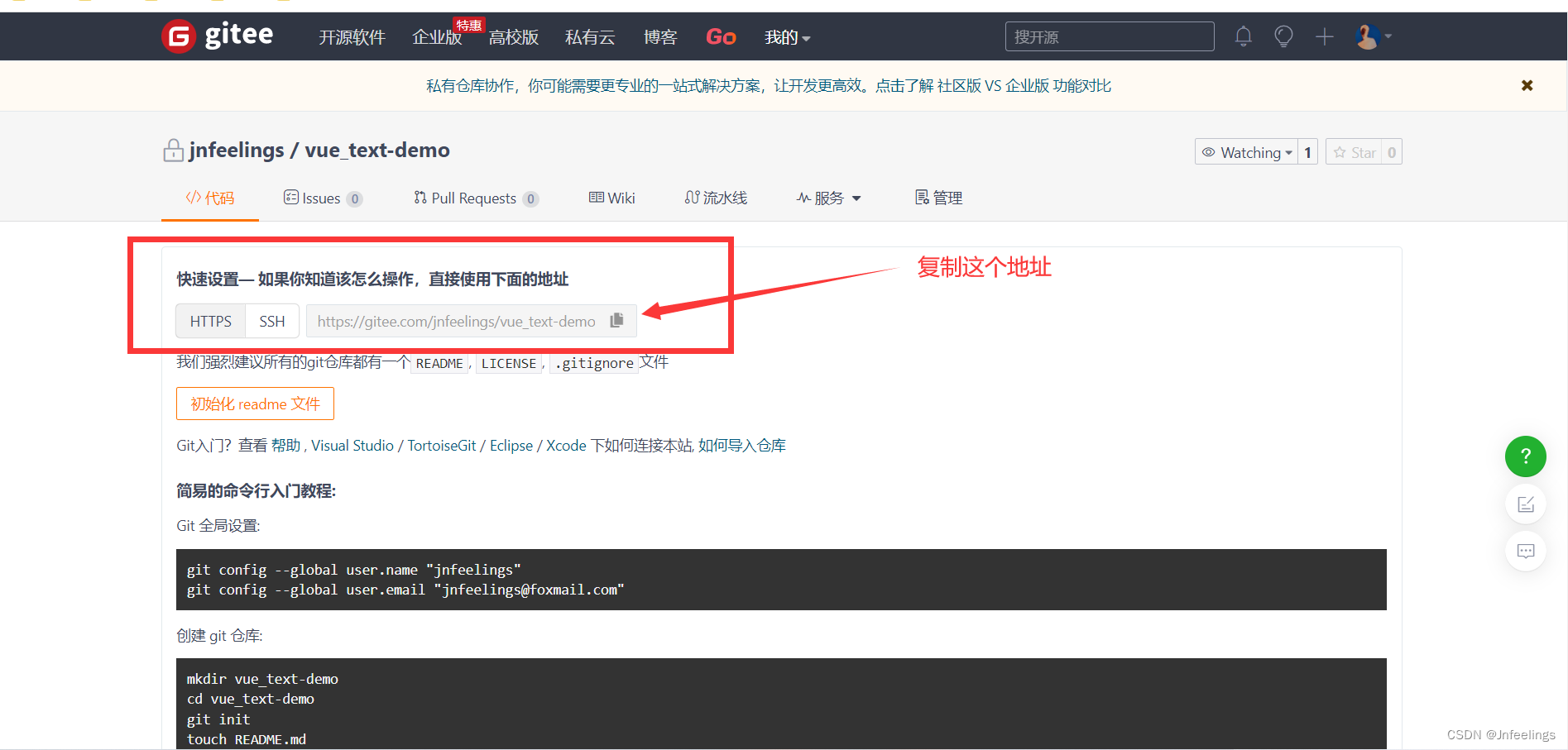1568x750 pixels.
Task: Click the git config user.name command line
Action: 354,570
